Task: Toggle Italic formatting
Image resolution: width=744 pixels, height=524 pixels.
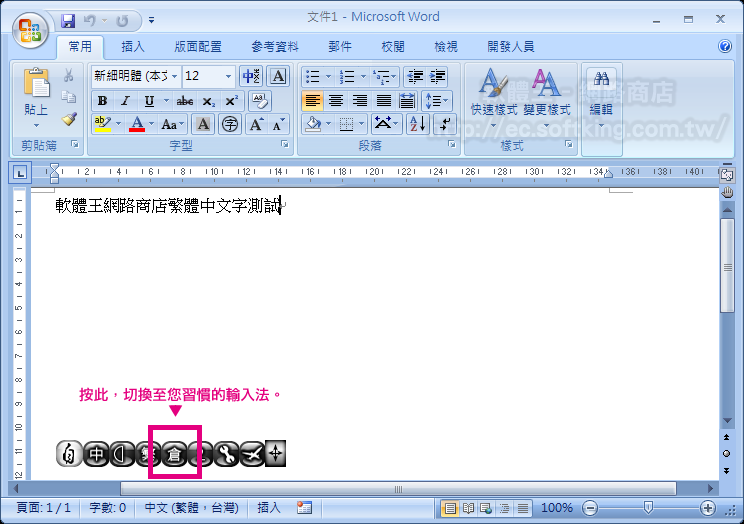Action: coord(125,101)
